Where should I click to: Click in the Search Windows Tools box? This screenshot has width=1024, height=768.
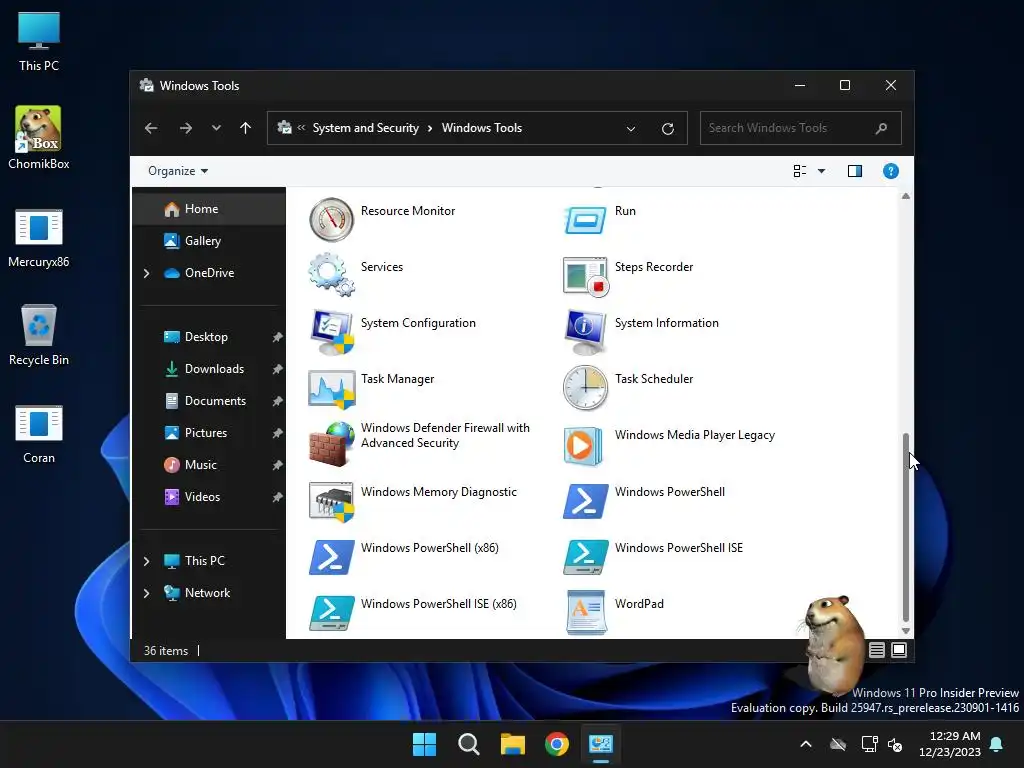click(x=800, y=128)
